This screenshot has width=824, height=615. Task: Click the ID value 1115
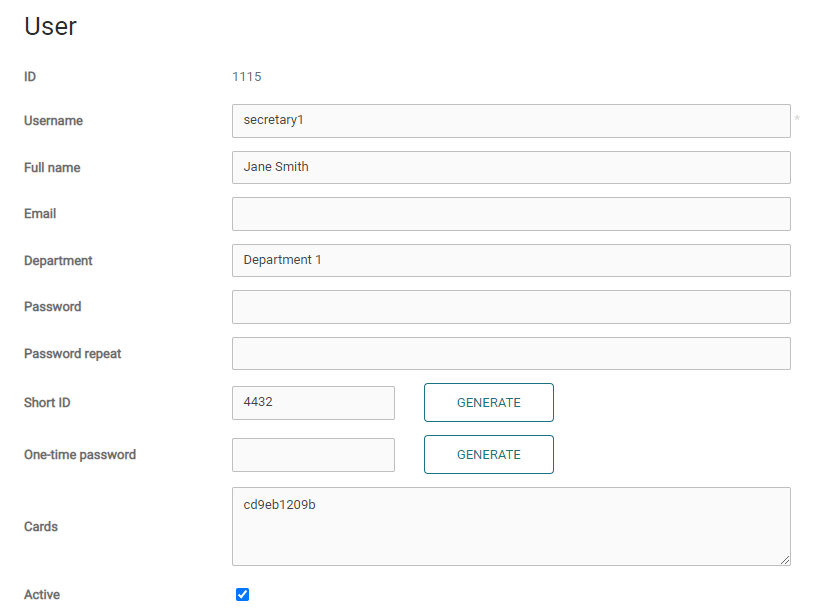247,77
